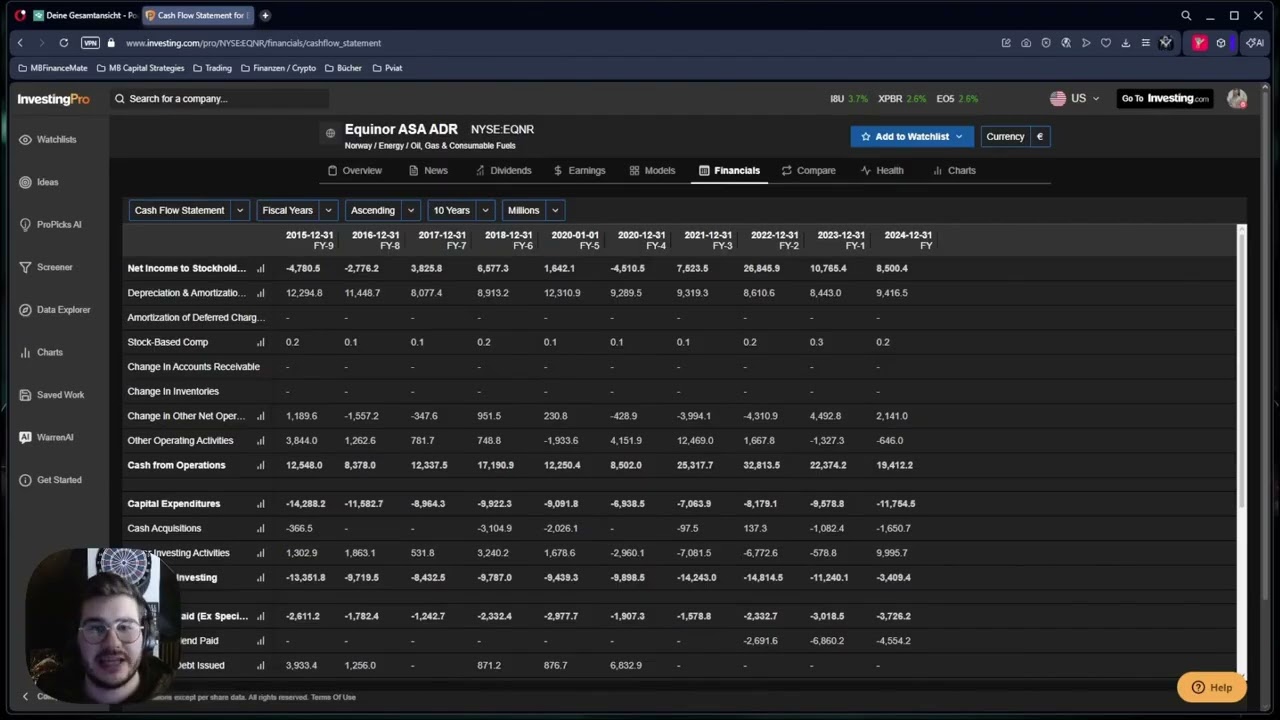Open MBFinanceMate bookmark folder

(53, 68)
